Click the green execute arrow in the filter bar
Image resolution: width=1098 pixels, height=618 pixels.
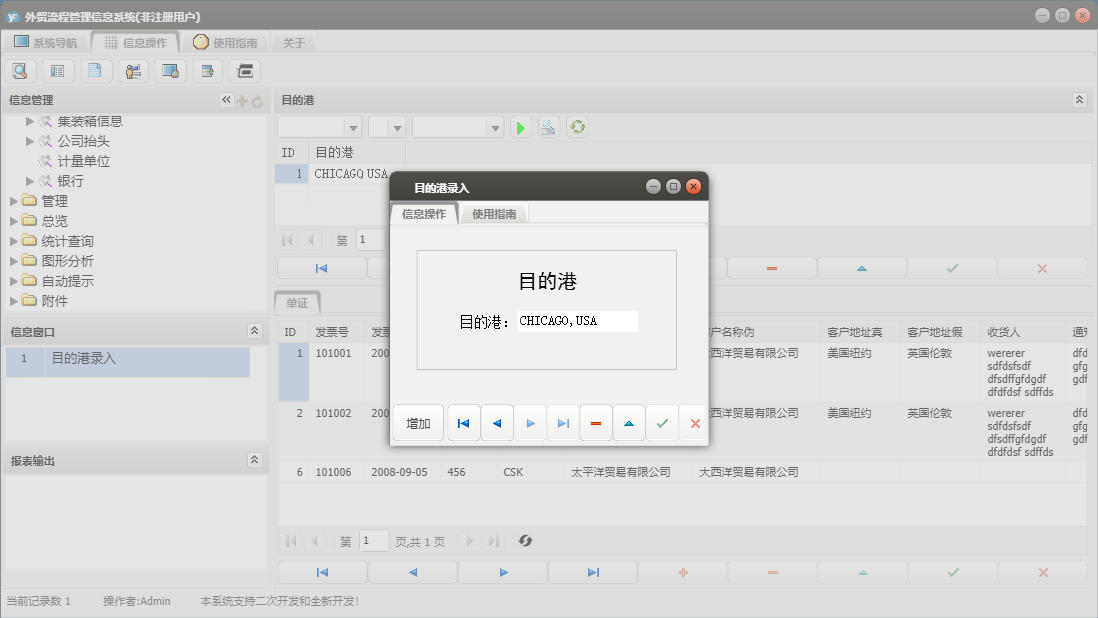[x=520, y=127]
